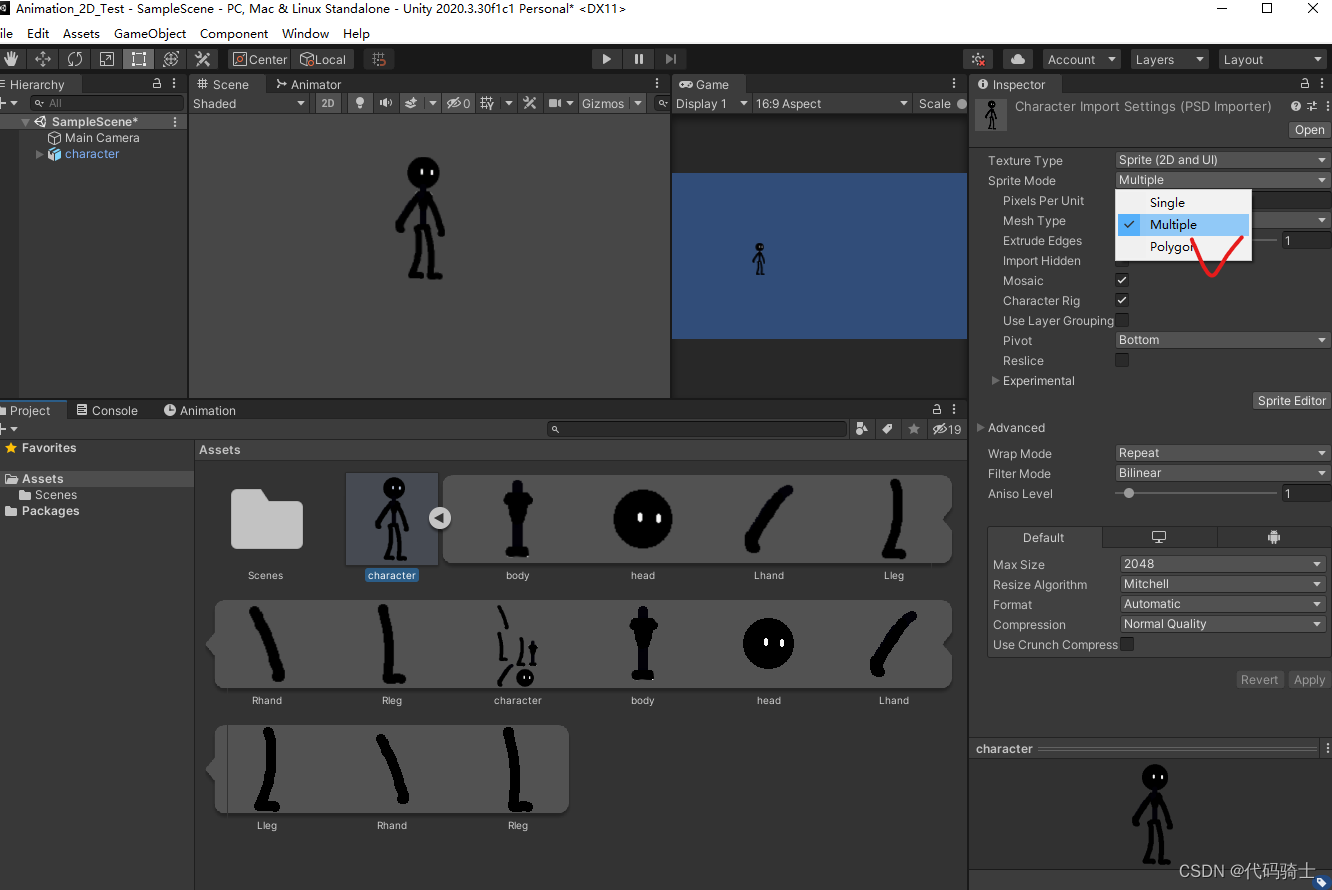Open the Pivot dropdown set to Bottom
The height and width of the screenshot is (890, 1332).
[1221, 340]
